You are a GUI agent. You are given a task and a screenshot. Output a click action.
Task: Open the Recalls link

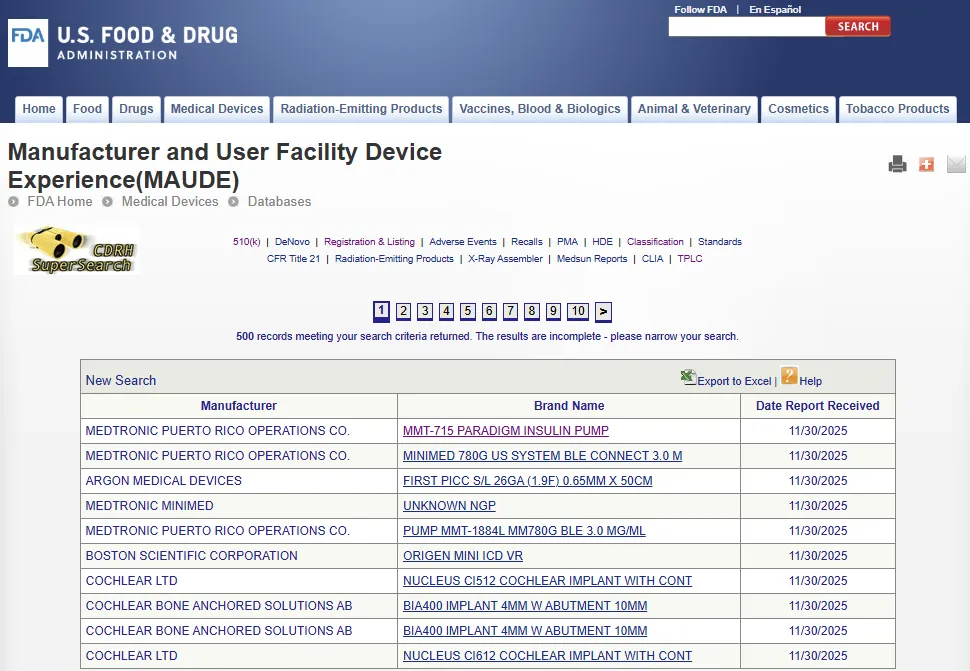tap(527, 242)
